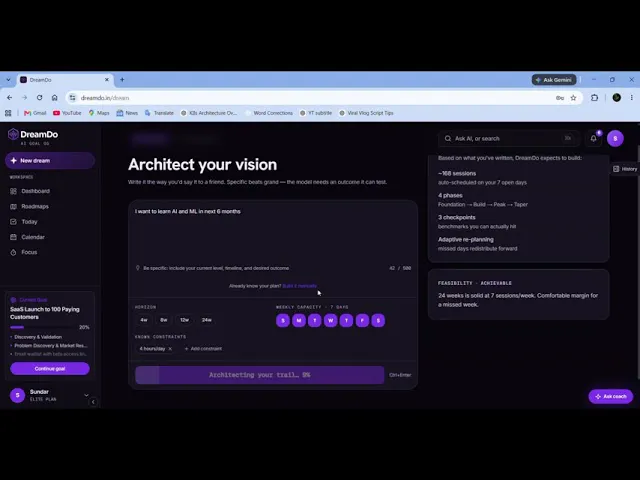
Task: Go to the Today view
Action: [x=24, y=222]
